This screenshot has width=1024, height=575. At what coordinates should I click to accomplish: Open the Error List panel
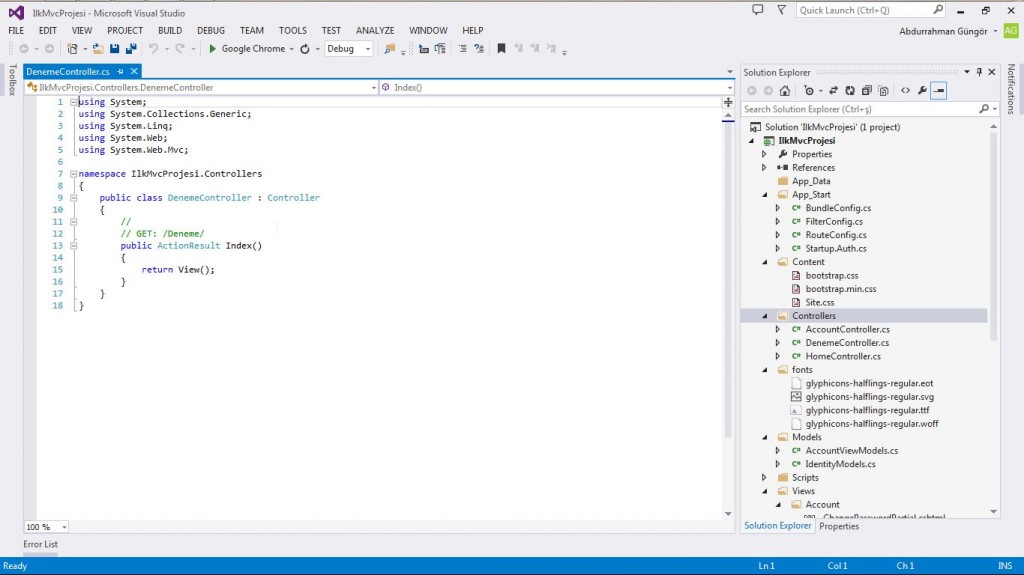point(41,544)
